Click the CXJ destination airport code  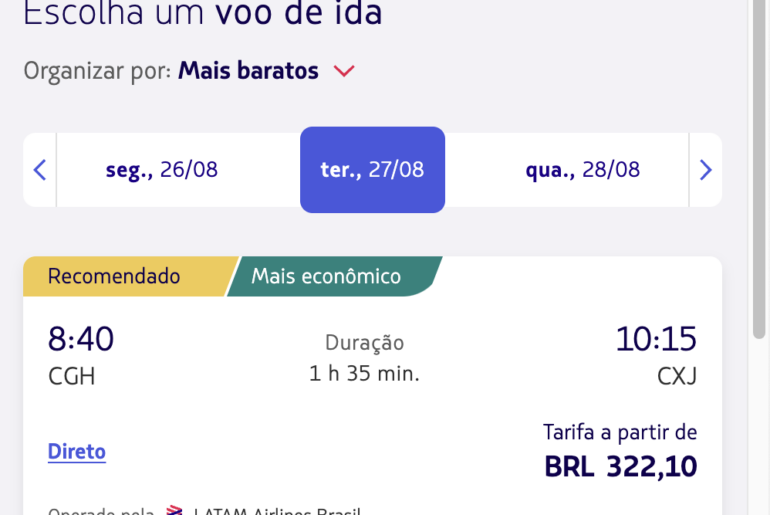(677, 377)
